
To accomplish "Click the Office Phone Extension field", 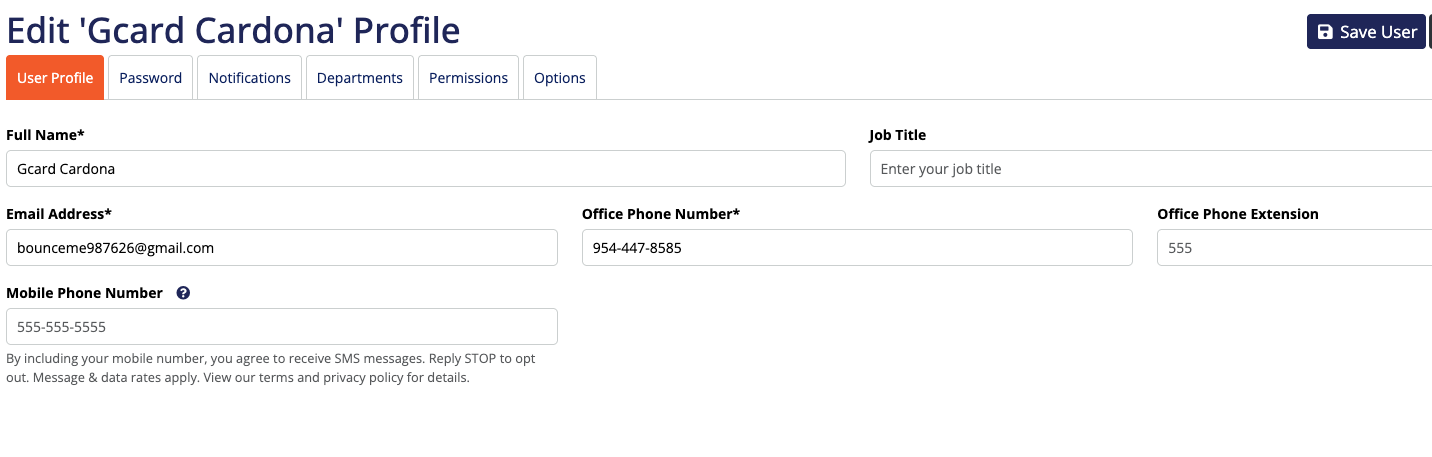I will (1294, 248).
